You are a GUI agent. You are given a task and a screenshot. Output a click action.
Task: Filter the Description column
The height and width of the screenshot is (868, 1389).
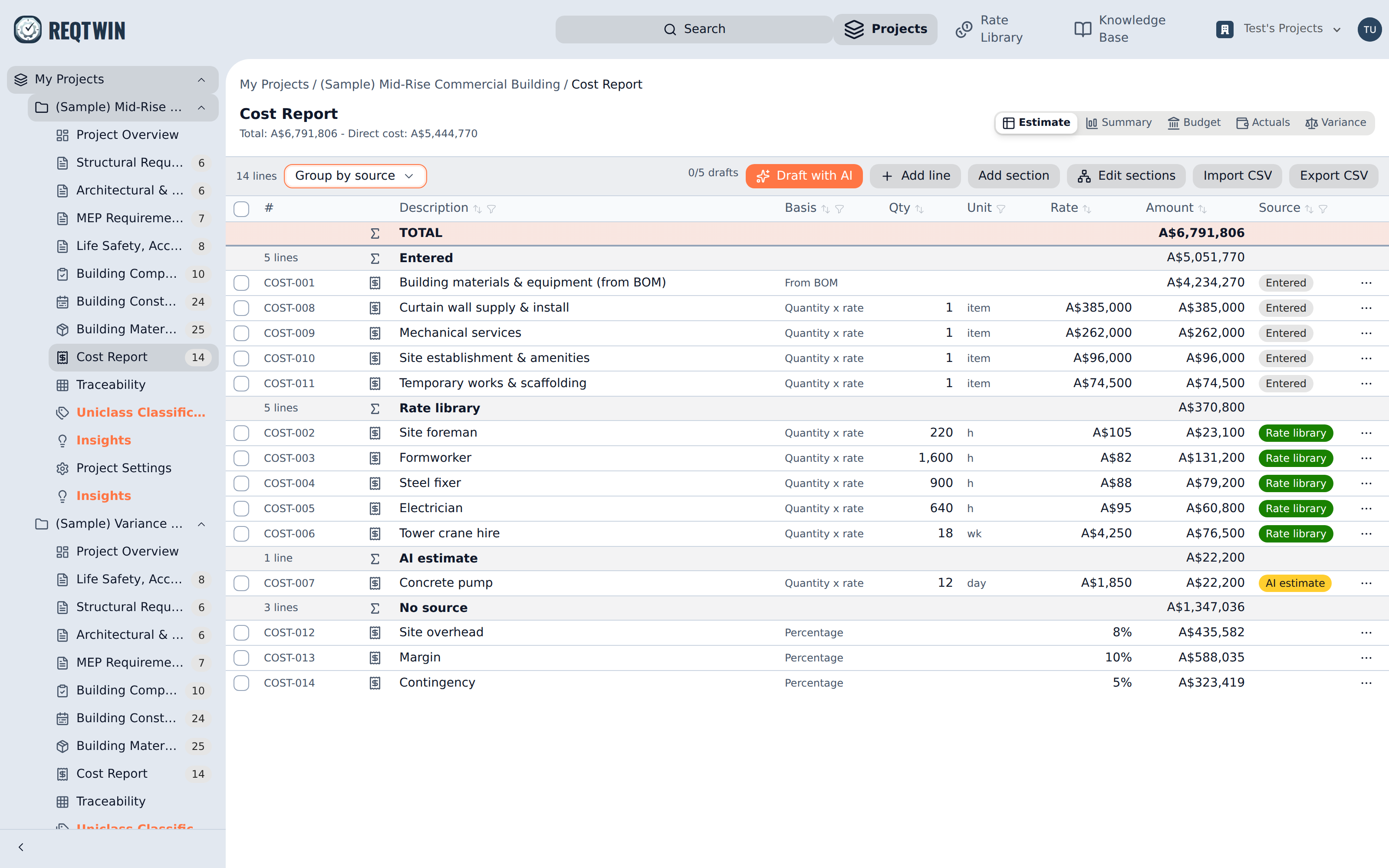[491, 209]
